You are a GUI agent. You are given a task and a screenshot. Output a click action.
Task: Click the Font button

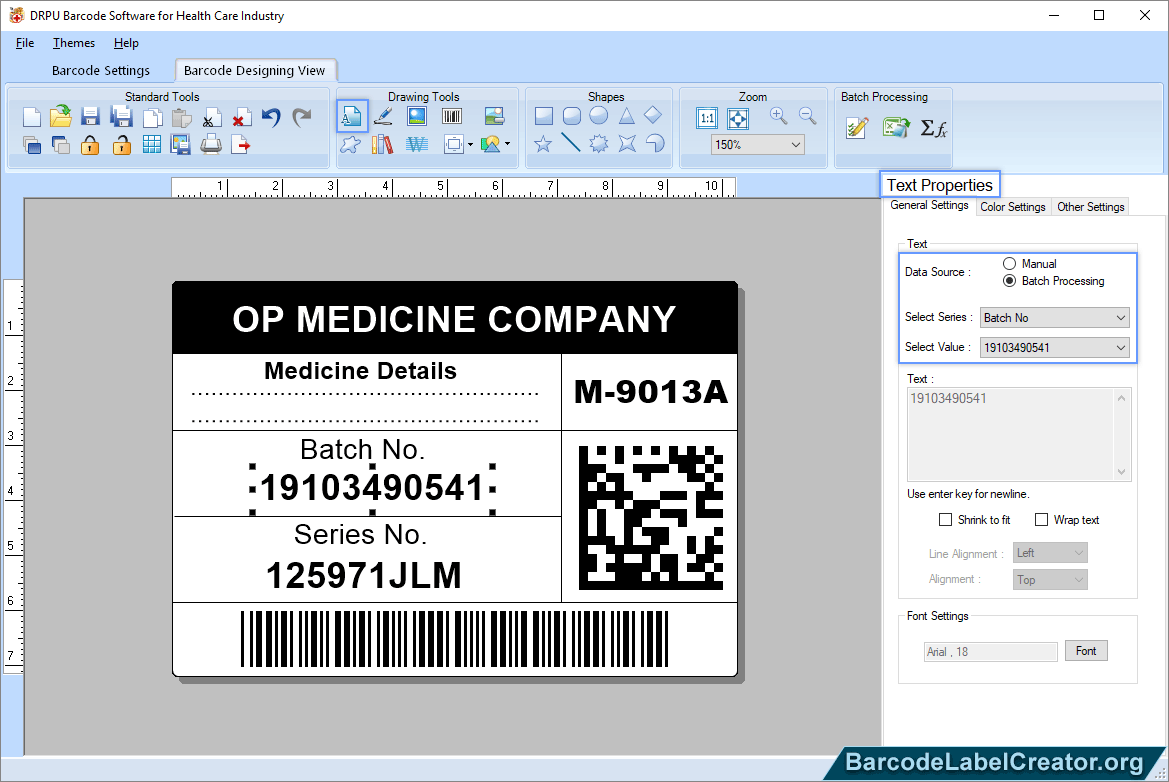[x=1086, y=650]
